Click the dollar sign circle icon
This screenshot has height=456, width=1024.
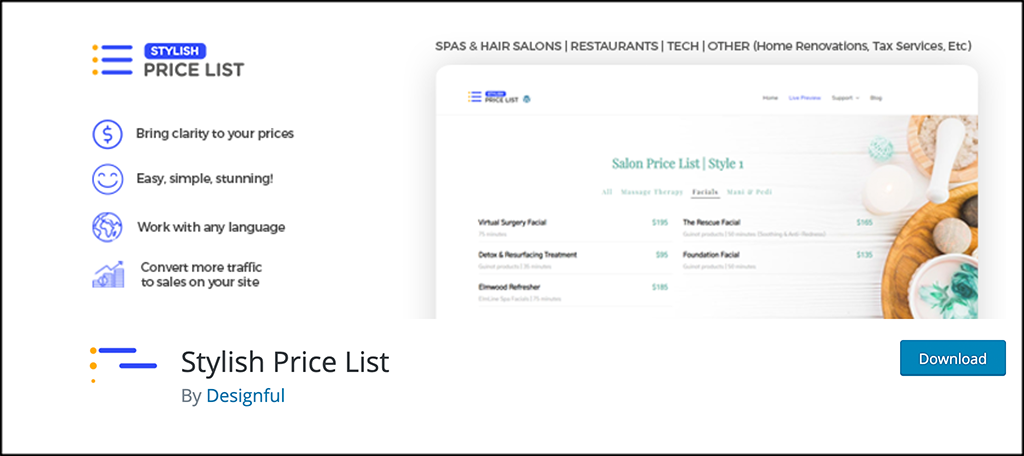coord(108,134)
